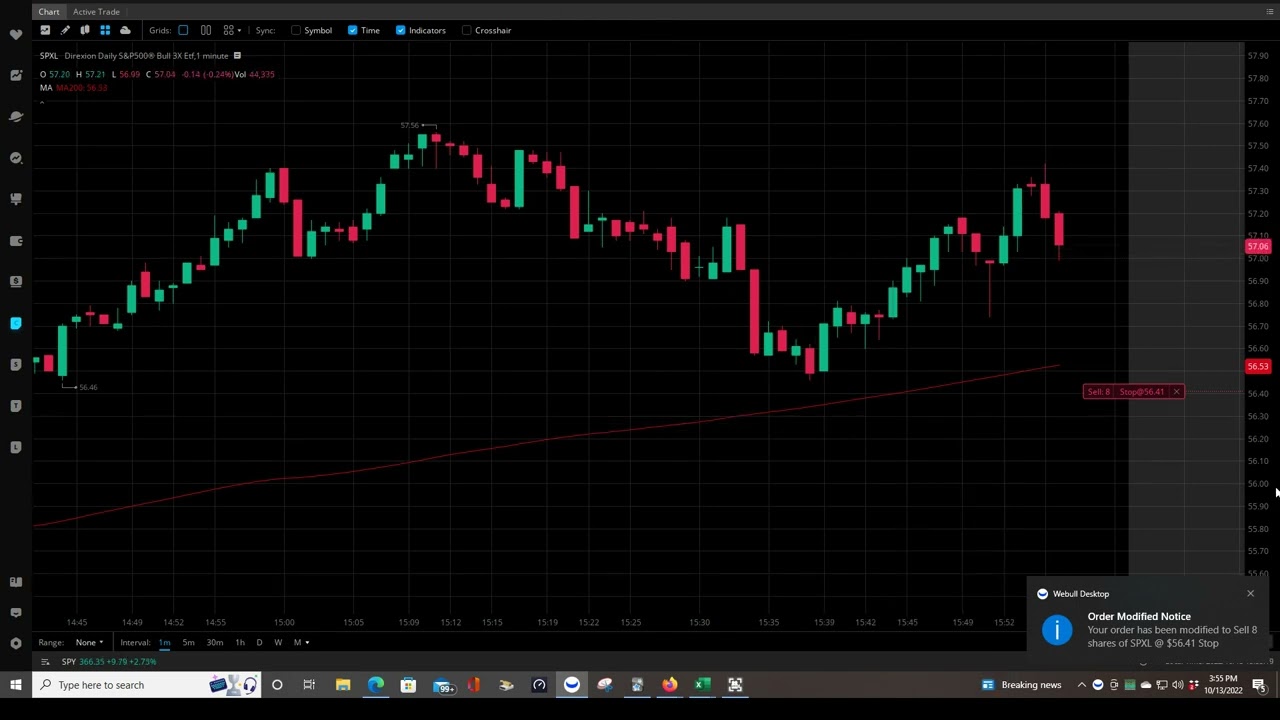Select the two-column grid layout
Image resolution: width=1280 pixels, height=720 pixels.
click(206, 30)
